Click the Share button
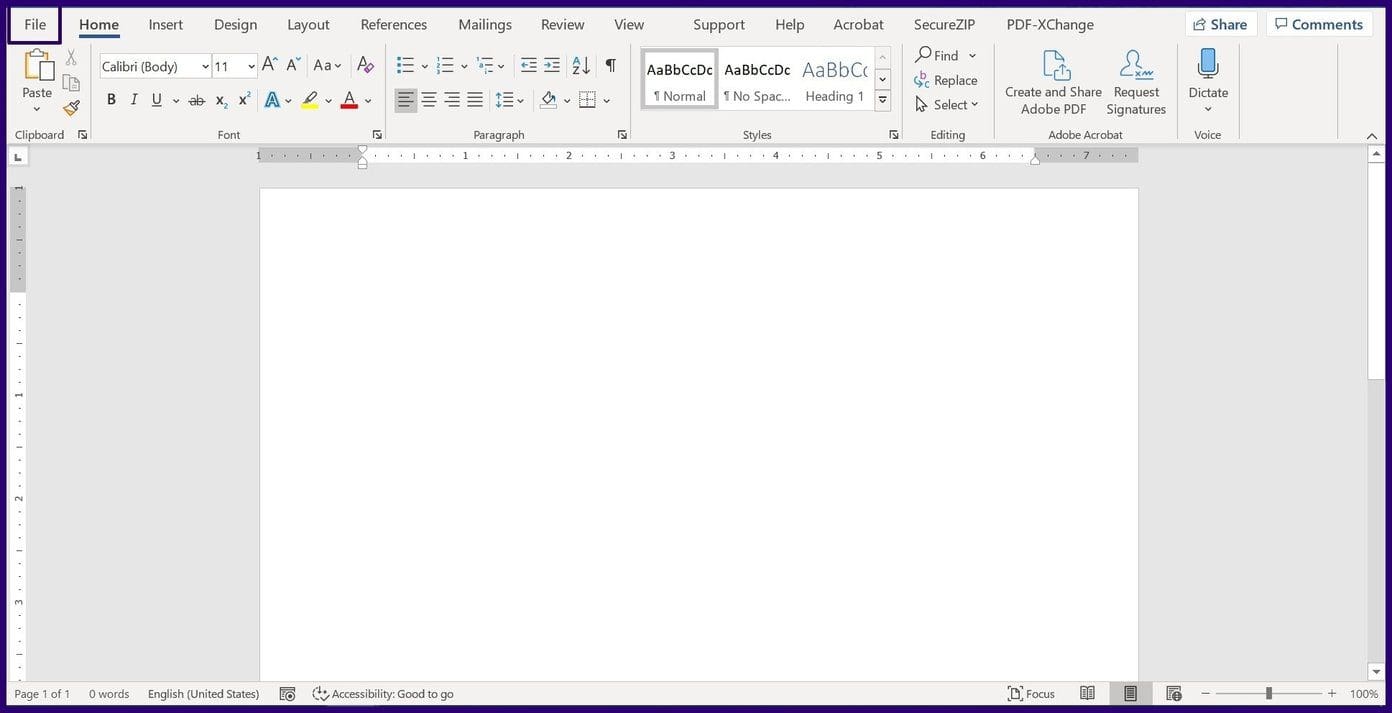 pos(1220,24)
